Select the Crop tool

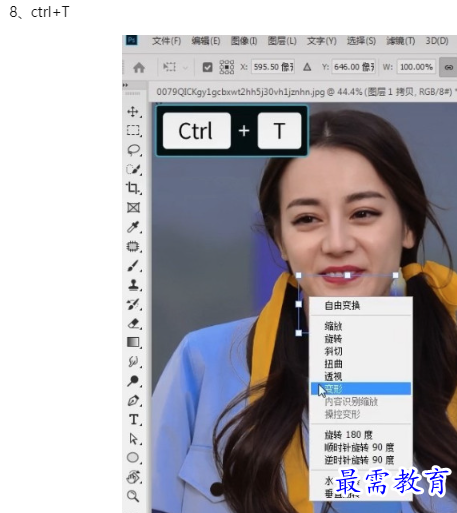(x=133, y=188)
